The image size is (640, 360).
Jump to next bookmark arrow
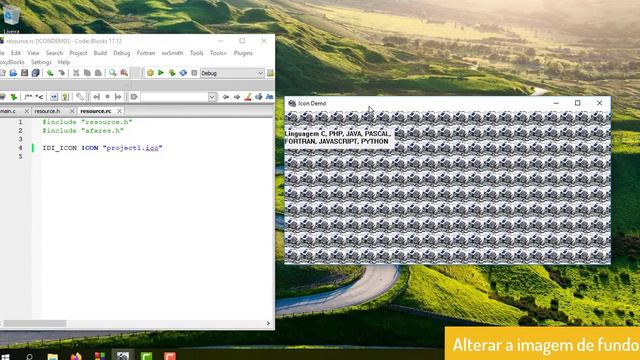click(118, 97)
